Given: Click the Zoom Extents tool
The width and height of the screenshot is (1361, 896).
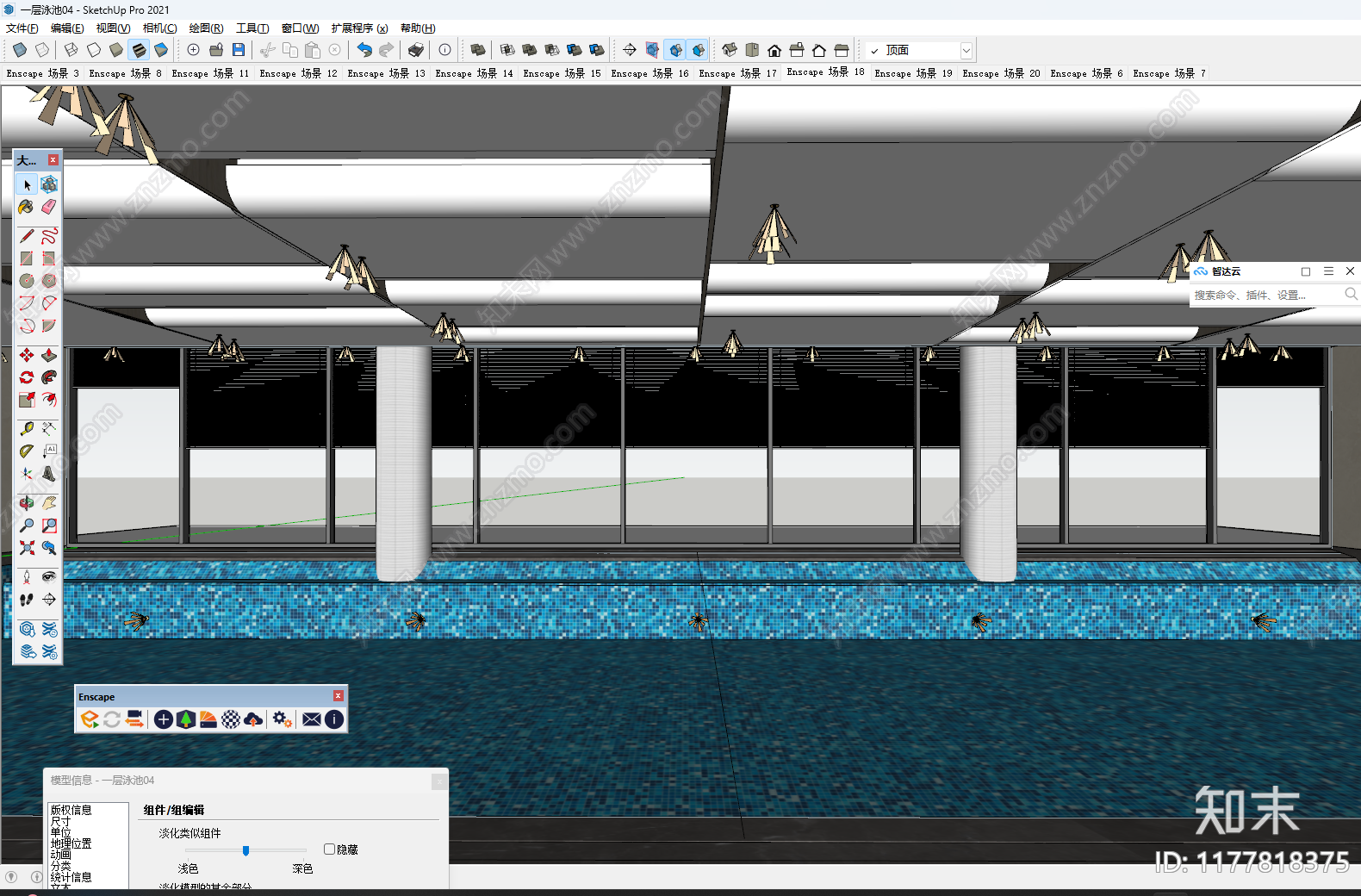Looking at the screenshot, I should [x=27, y=547].
